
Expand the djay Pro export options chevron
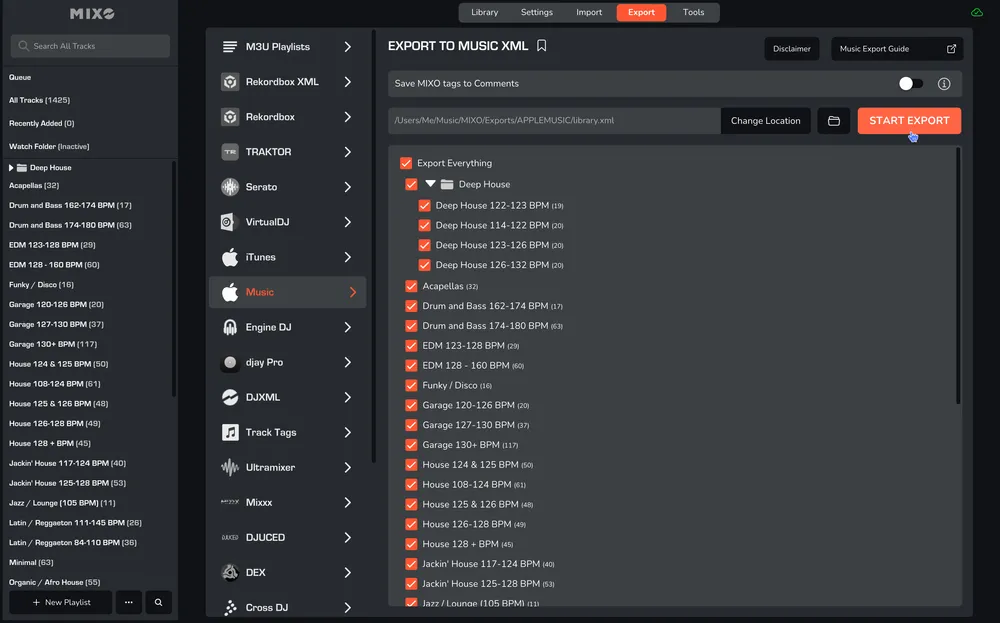click(x=348, y=362)
